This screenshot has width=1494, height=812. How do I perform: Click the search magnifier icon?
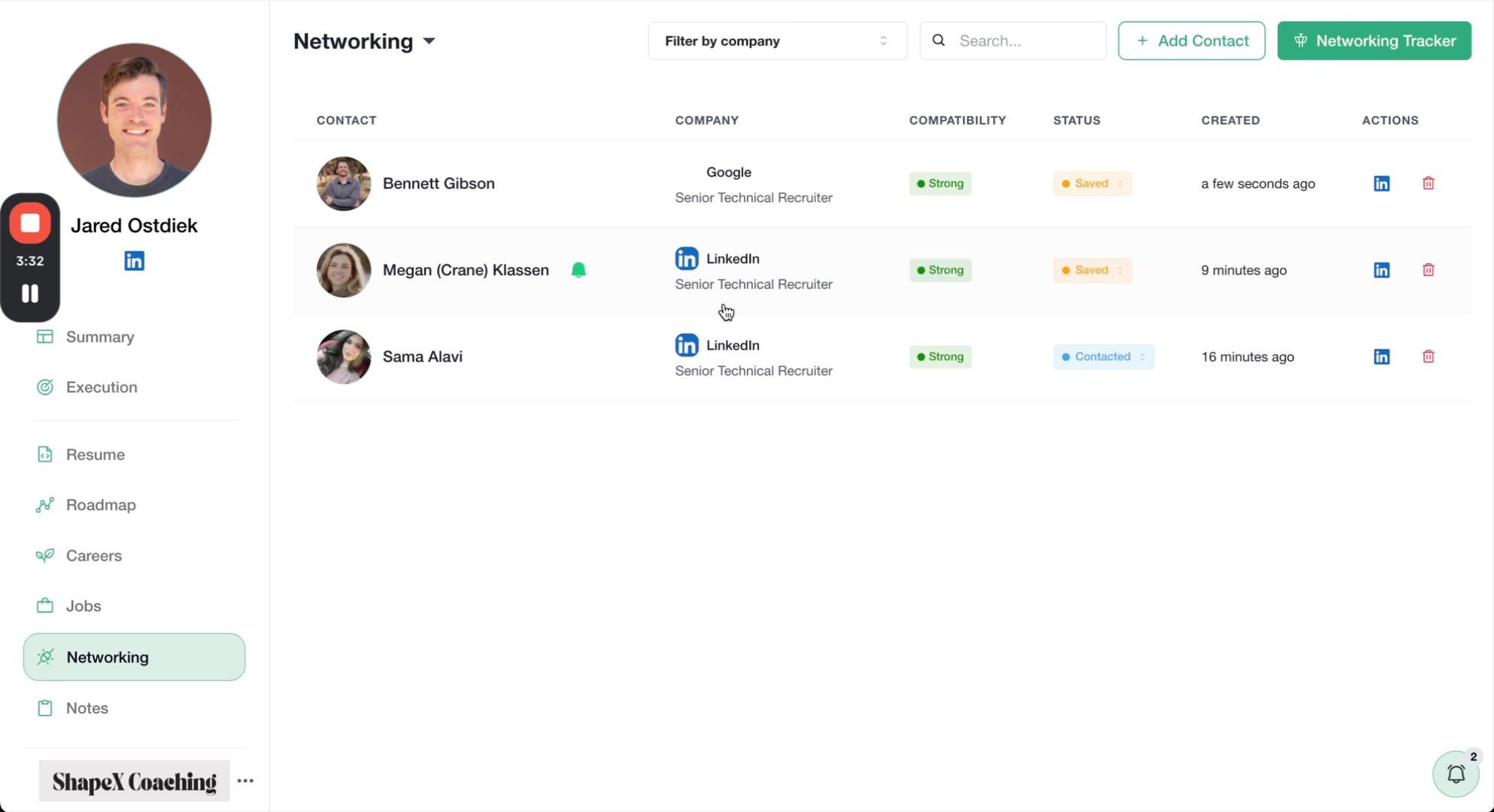pos(938,41)
